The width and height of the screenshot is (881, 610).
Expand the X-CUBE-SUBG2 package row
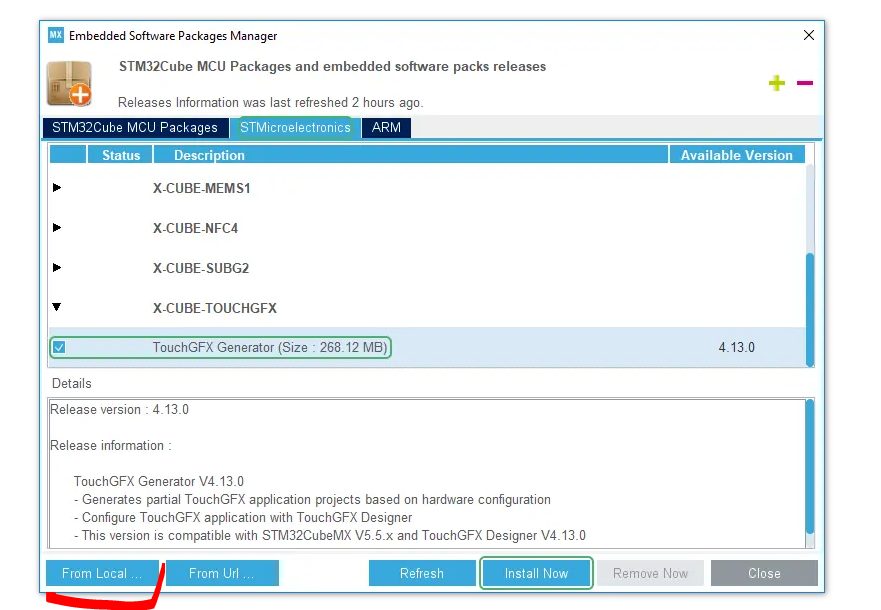[57, 267]
